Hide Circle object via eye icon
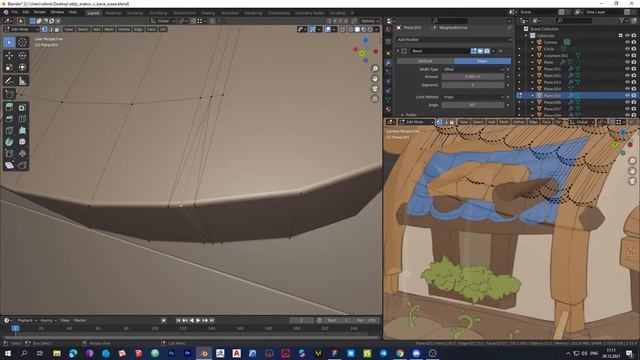The width and height of the screenshot is (640, 360). (x=627, y=49)
